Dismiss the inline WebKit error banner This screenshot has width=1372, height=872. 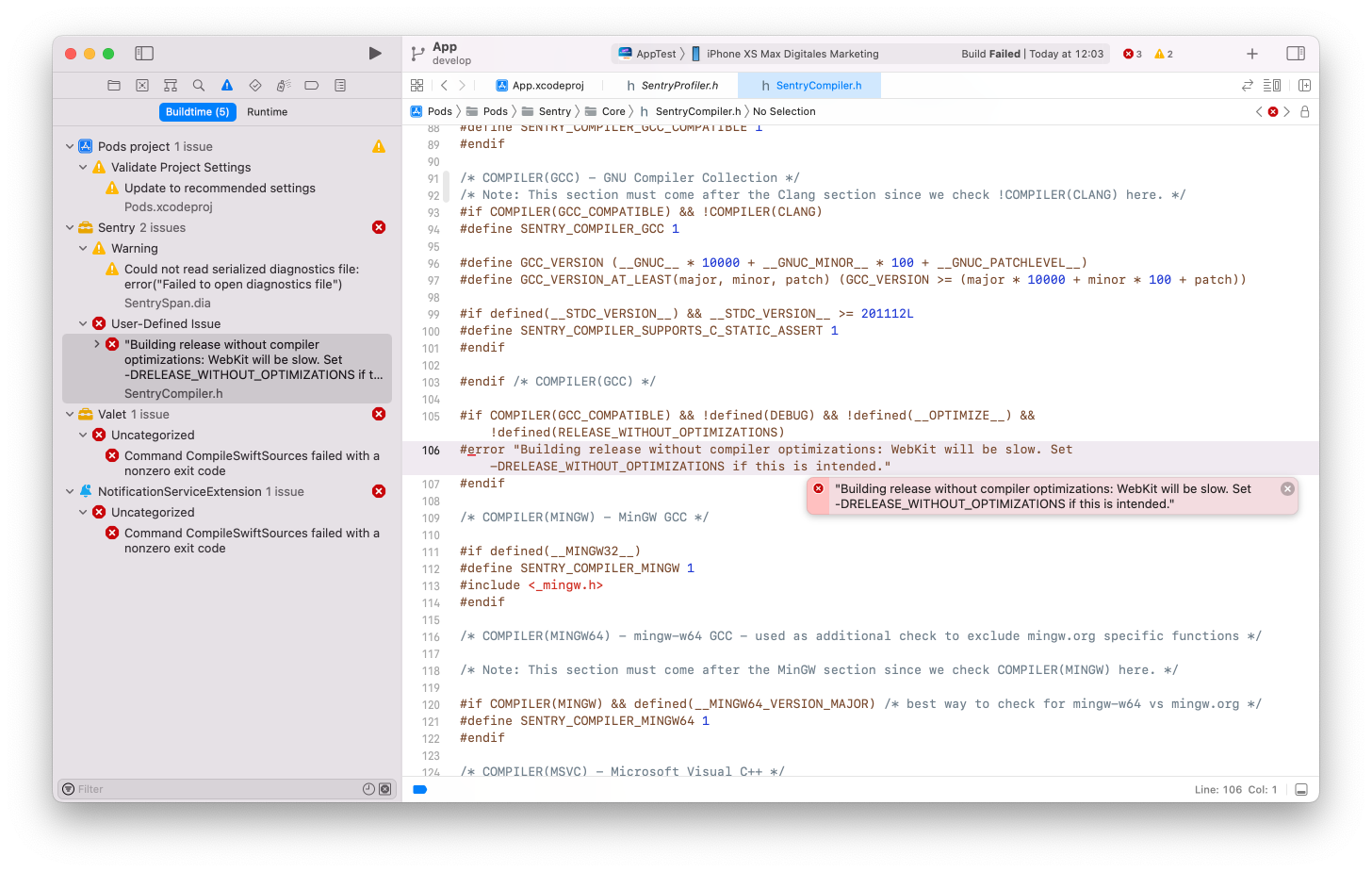point(1287,488)
